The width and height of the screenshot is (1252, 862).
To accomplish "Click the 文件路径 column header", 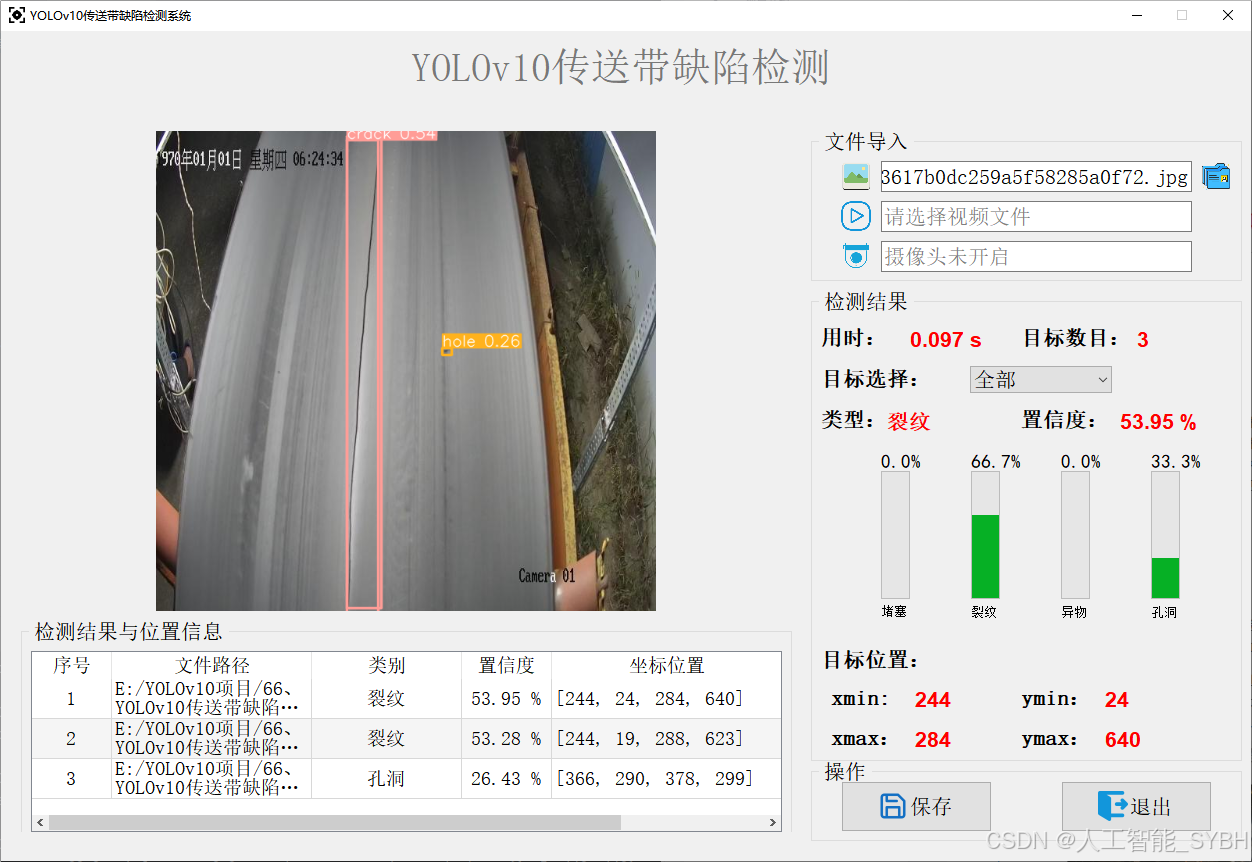I will [x=212, y=665].
